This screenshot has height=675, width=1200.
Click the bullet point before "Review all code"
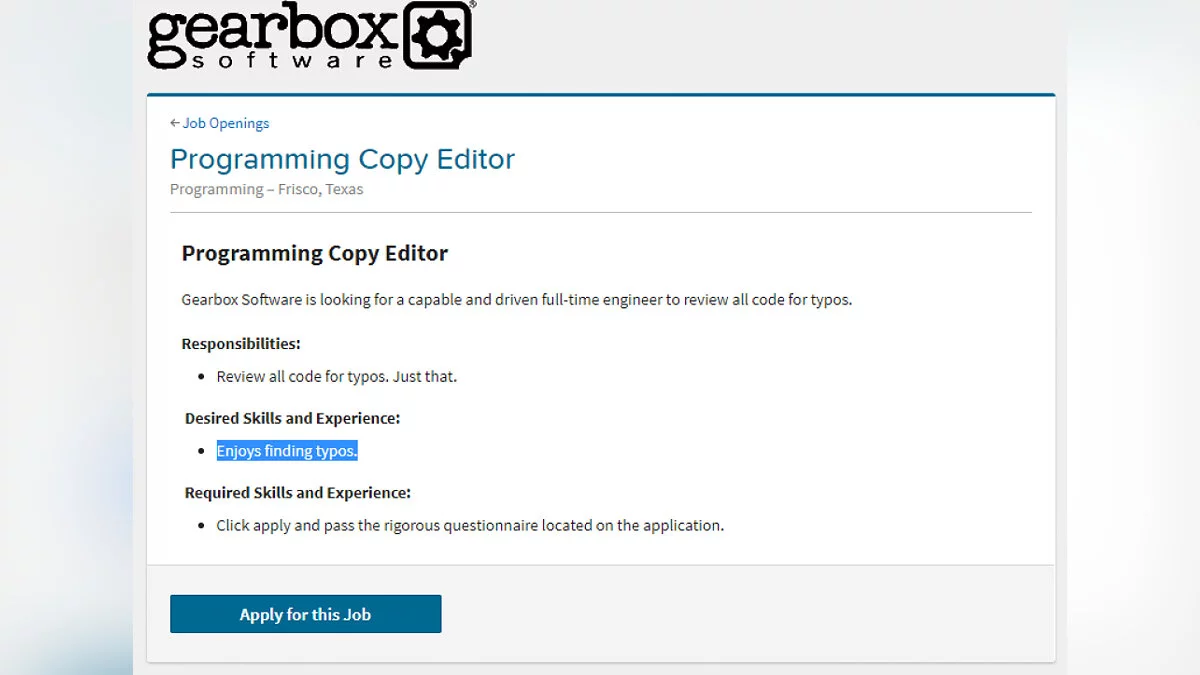[x=202, y=377]
